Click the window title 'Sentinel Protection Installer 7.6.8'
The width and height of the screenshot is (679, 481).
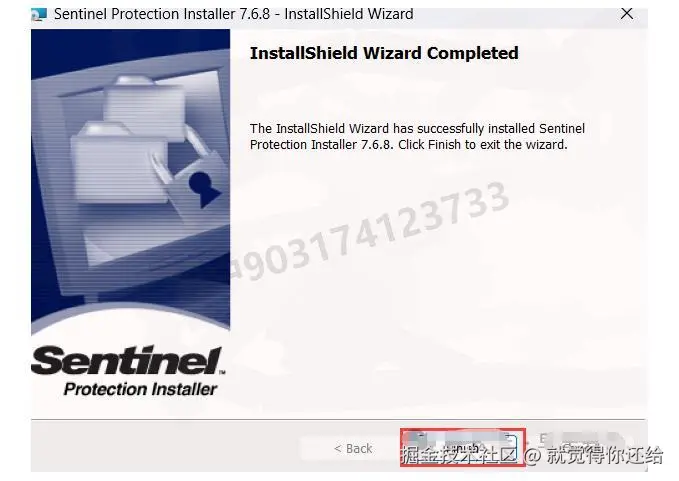click(x=162, y=14)
